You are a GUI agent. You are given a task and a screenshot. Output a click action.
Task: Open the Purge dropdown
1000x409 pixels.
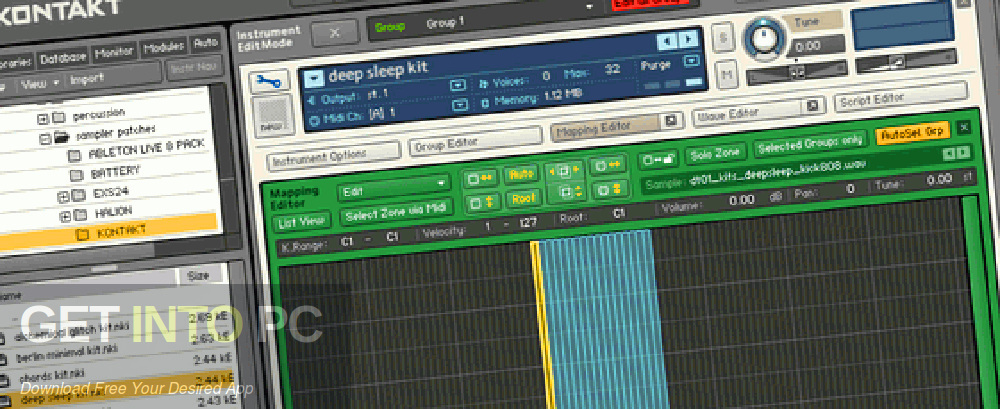pyautogui.click(x=691, y=61)
